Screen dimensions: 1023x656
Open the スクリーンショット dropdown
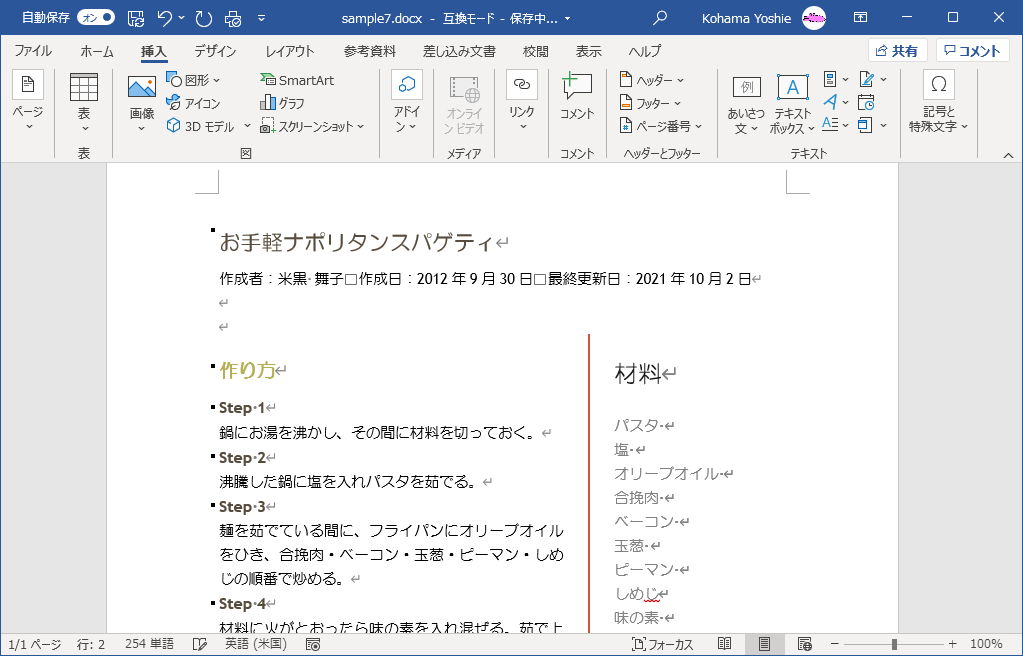coord(312,126)
